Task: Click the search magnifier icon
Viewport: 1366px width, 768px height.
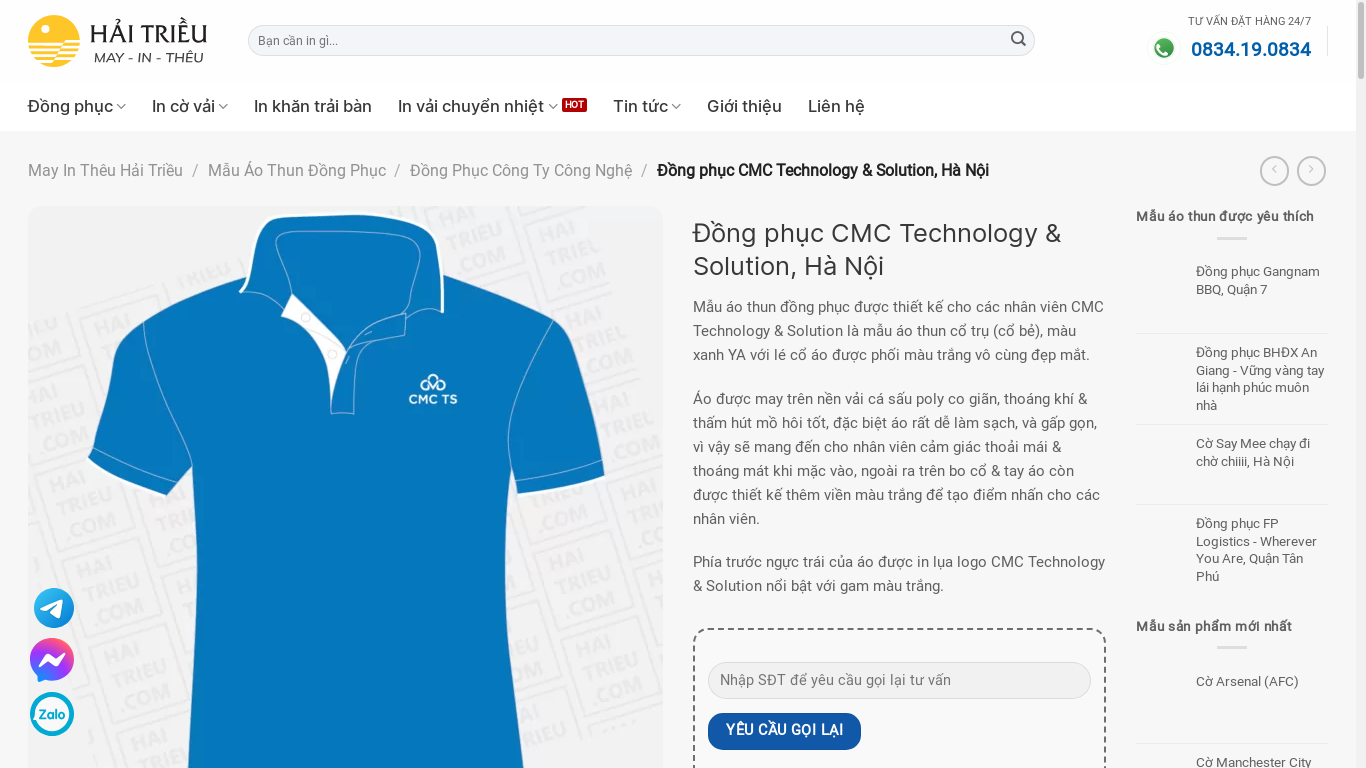Action: 1018,39
